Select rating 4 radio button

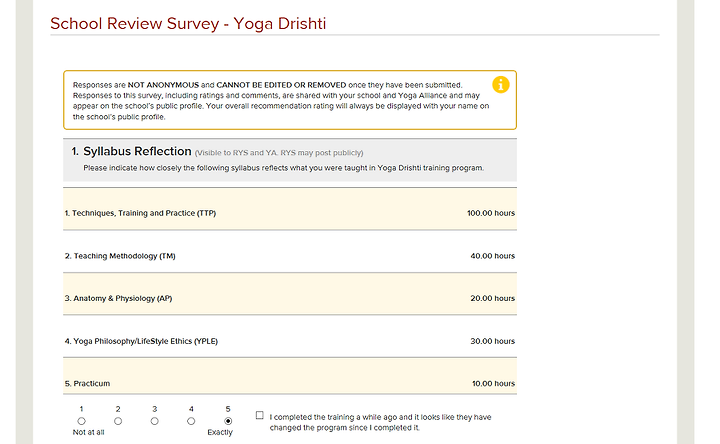pos(191,421)
